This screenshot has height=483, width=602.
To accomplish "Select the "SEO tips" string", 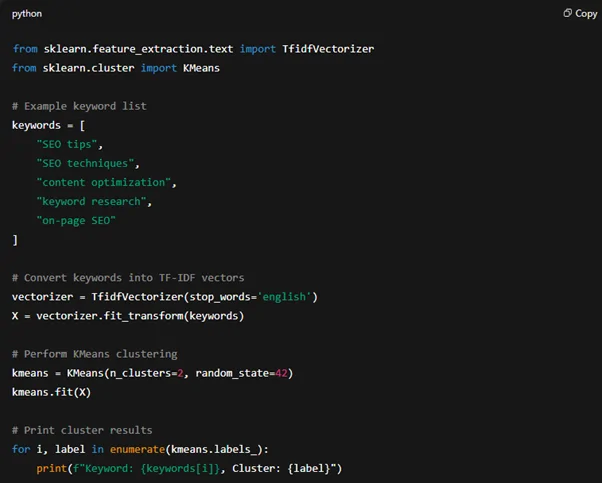I will click(67, 144).
